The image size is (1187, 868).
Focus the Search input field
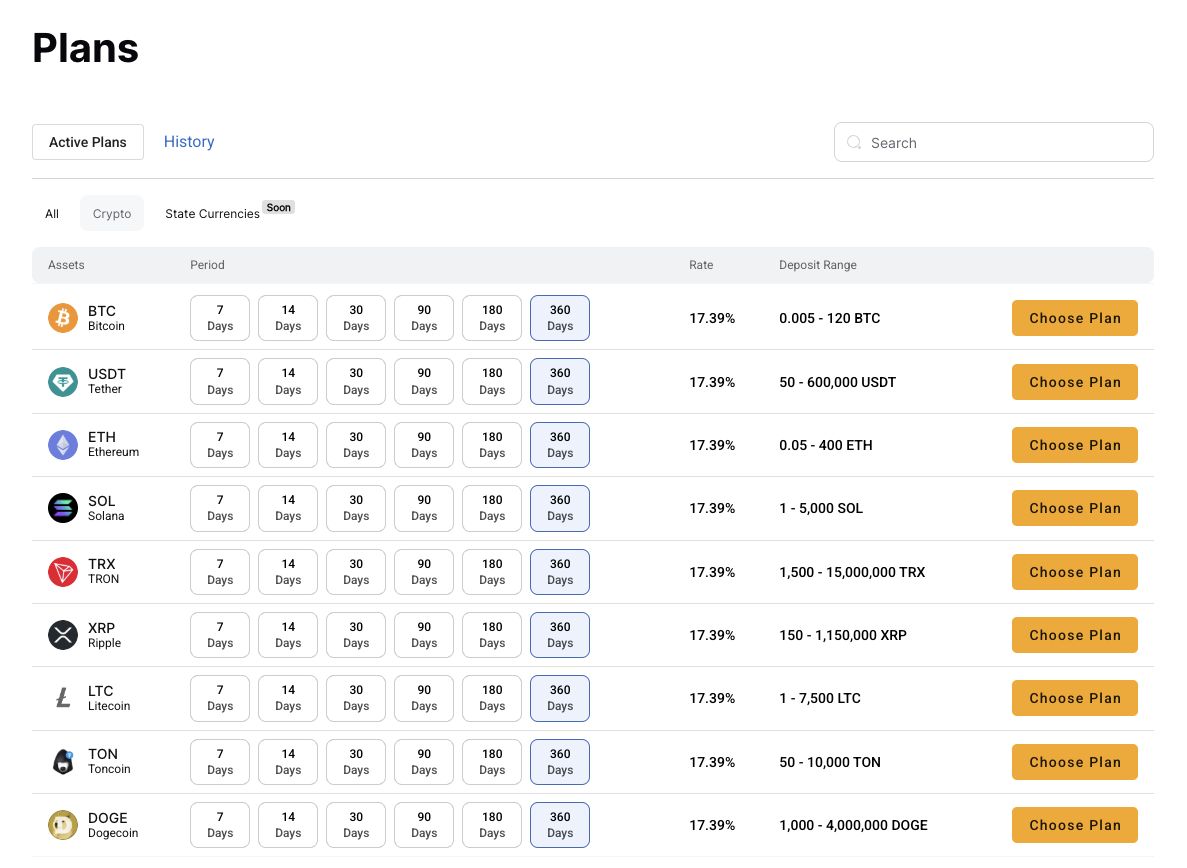pos(993,142)
